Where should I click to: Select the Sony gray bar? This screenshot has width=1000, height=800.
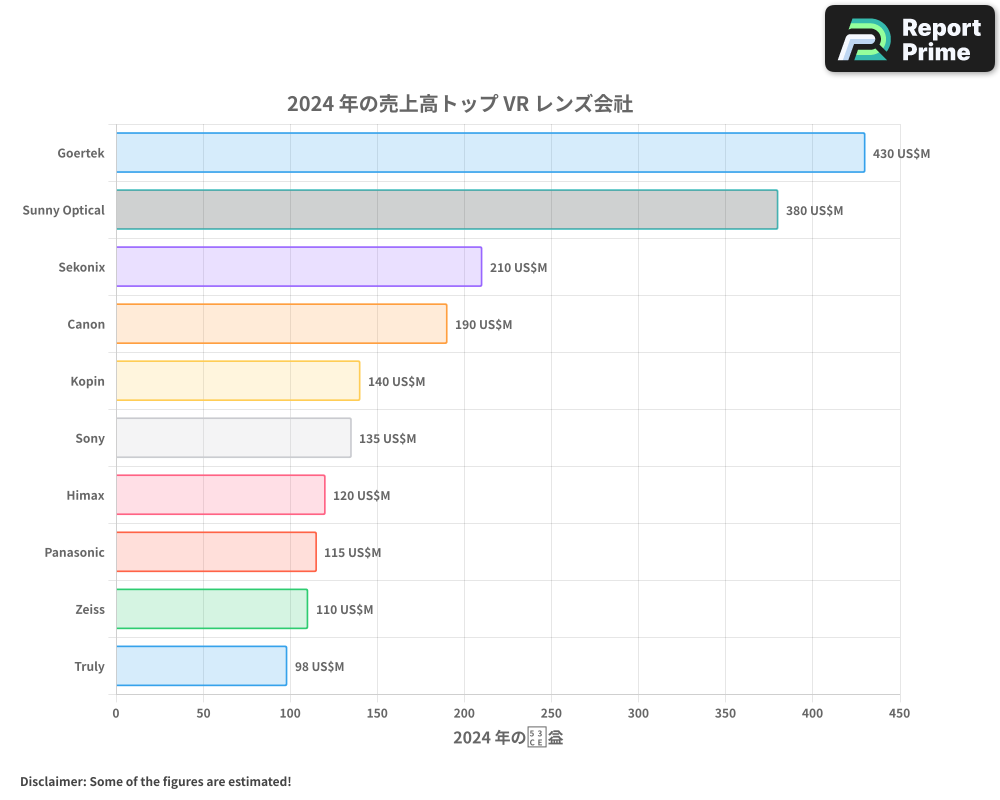(x=233, y=438)
